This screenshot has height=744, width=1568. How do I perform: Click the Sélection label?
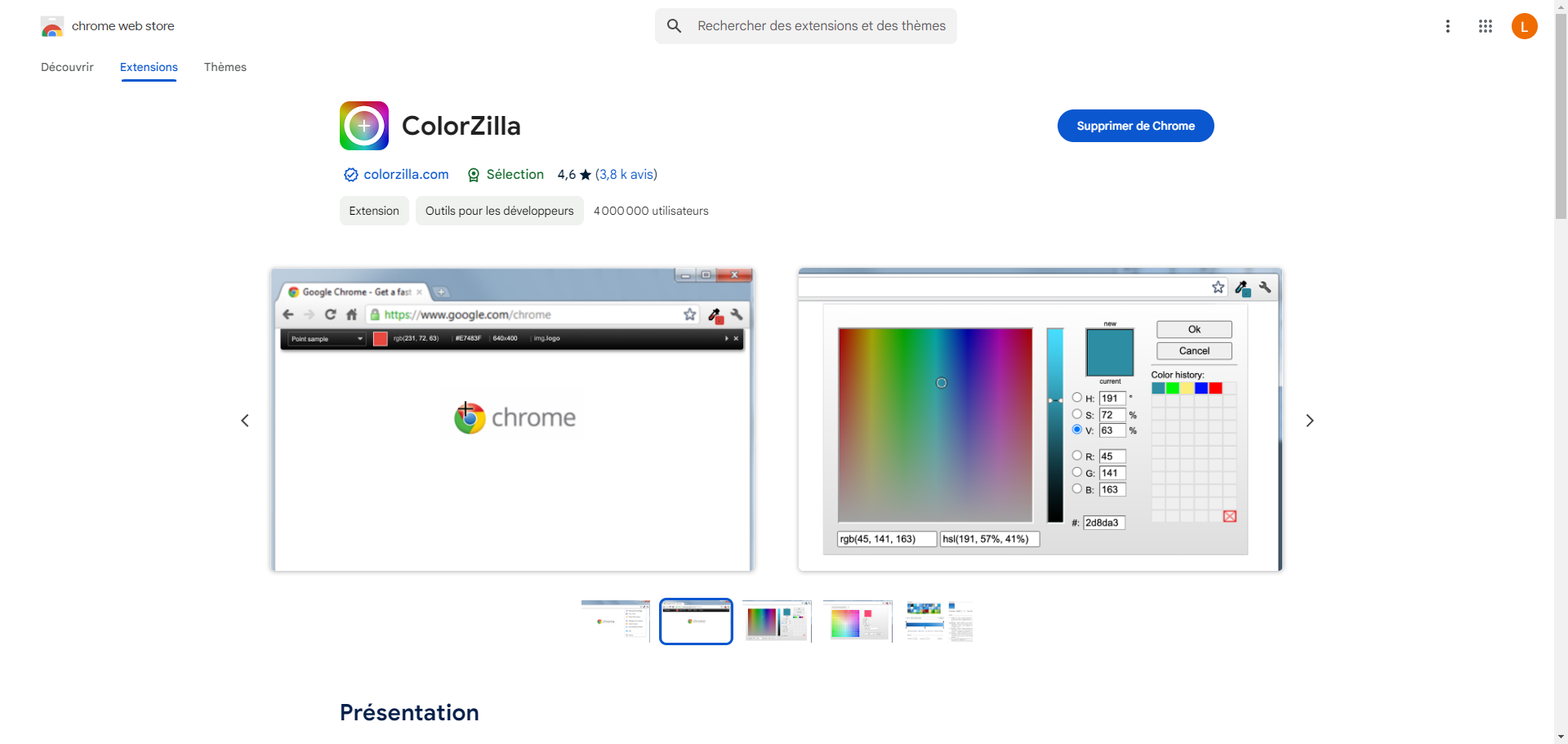click(515, 175)
